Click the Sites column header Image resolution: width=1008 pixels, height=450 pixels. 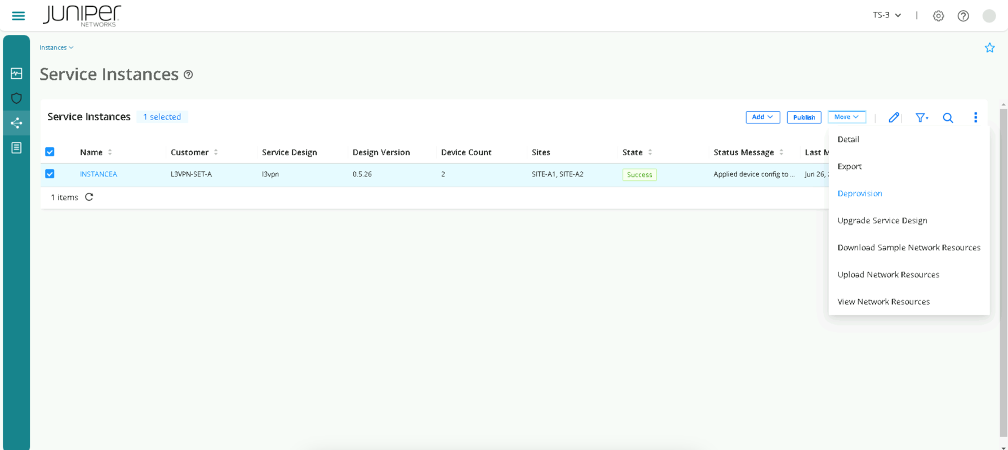(x=541, y=152)
